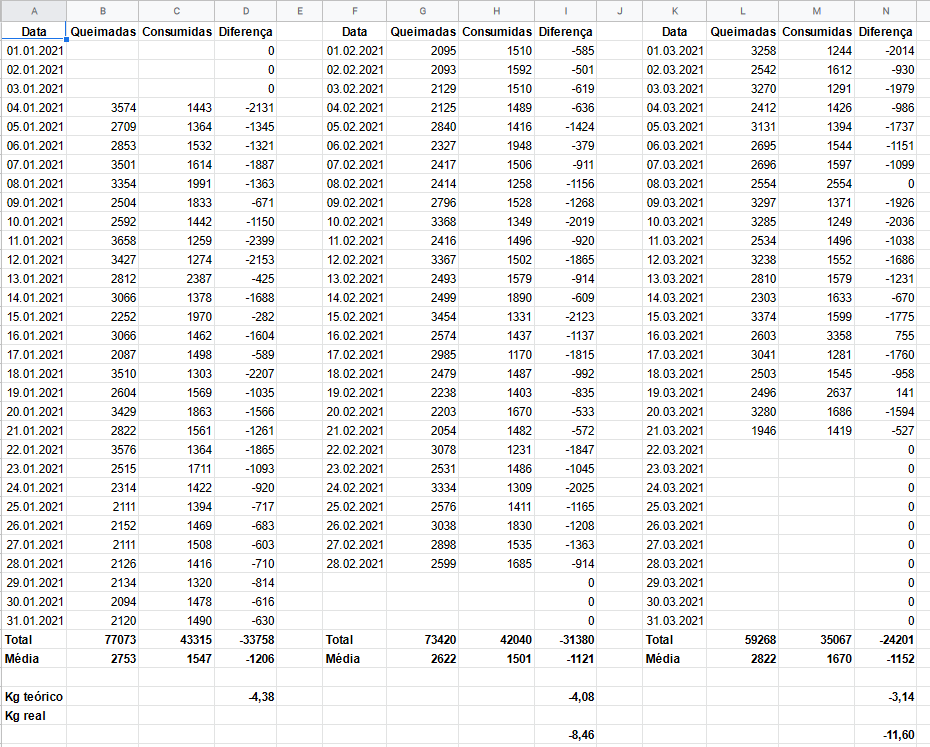
Task: Click the 'Kg teórico' label cell
Action: coord(33,696)
